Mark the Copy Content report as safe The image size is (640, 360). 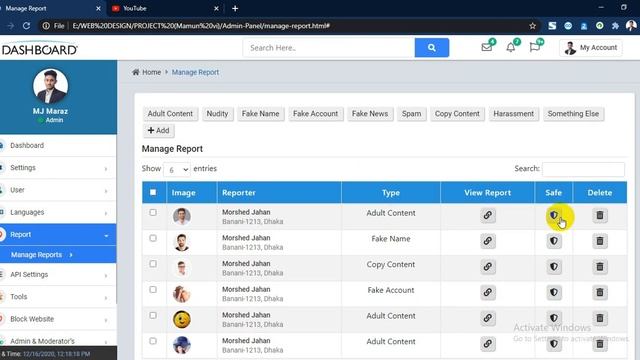pyautogui.click(x=554, y=267)
